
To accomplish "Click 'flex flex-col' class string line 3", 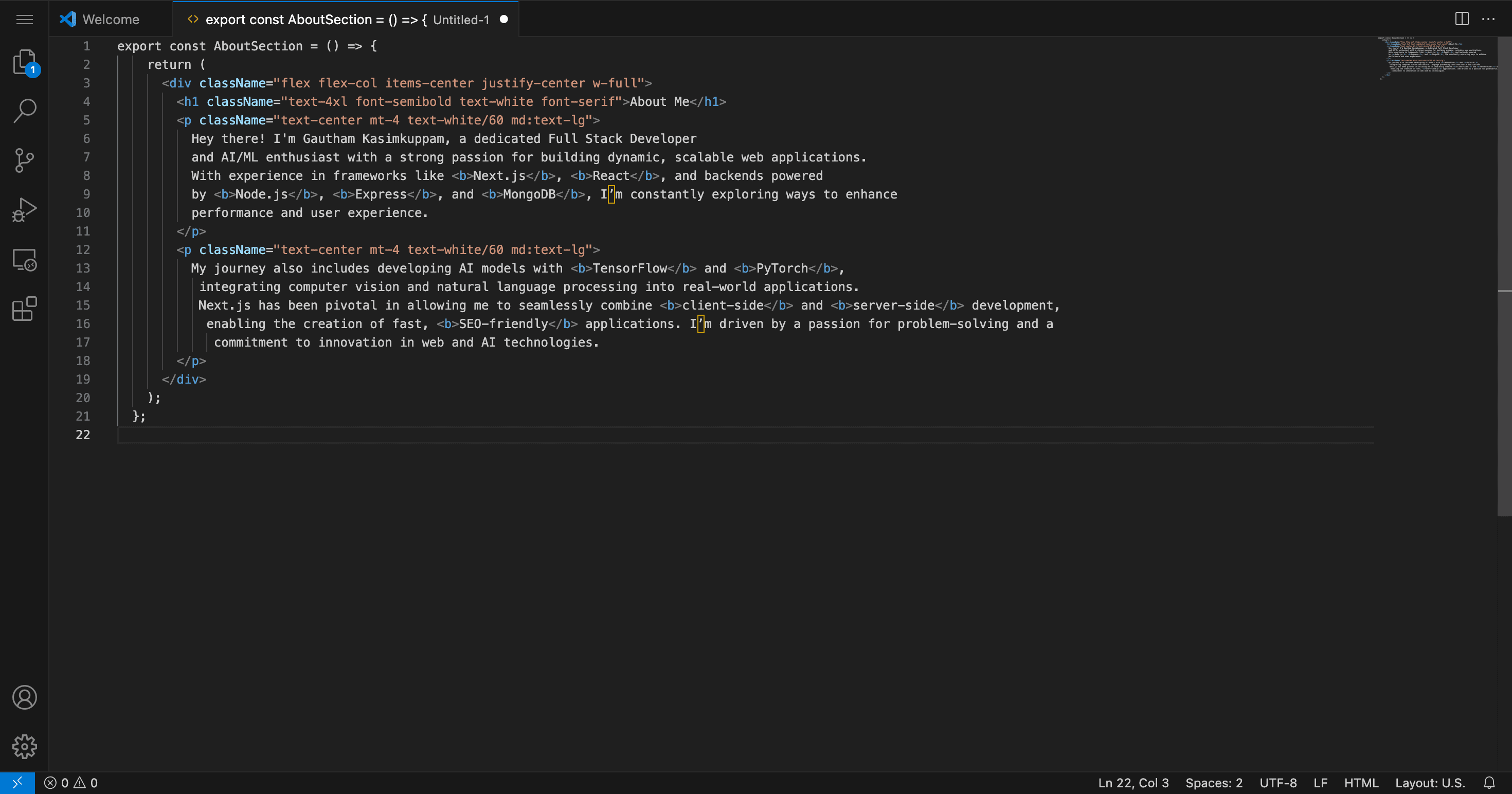I will 329,83.
